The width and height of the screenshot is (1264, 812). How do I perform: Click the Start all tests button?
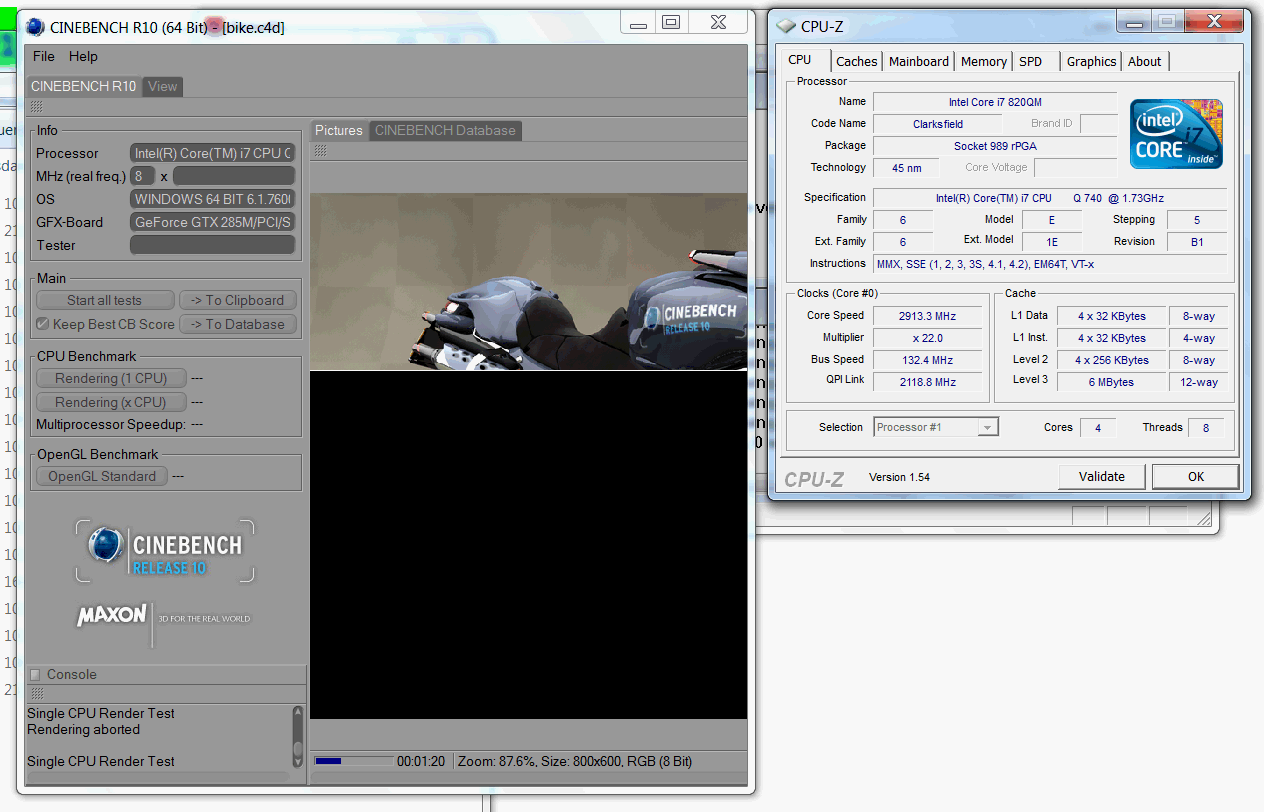105,300
